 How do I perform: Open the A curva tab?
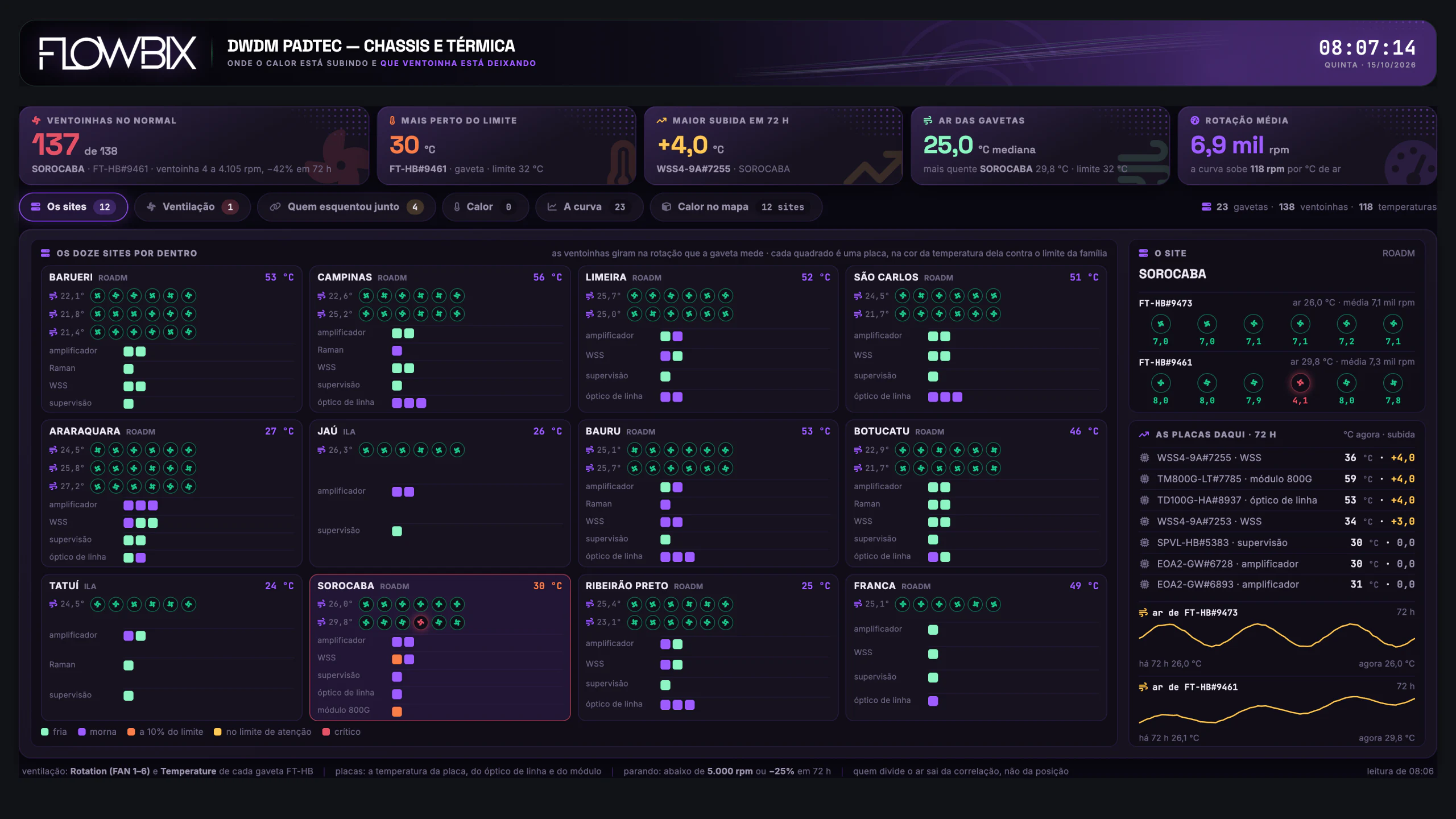point(589,207)
